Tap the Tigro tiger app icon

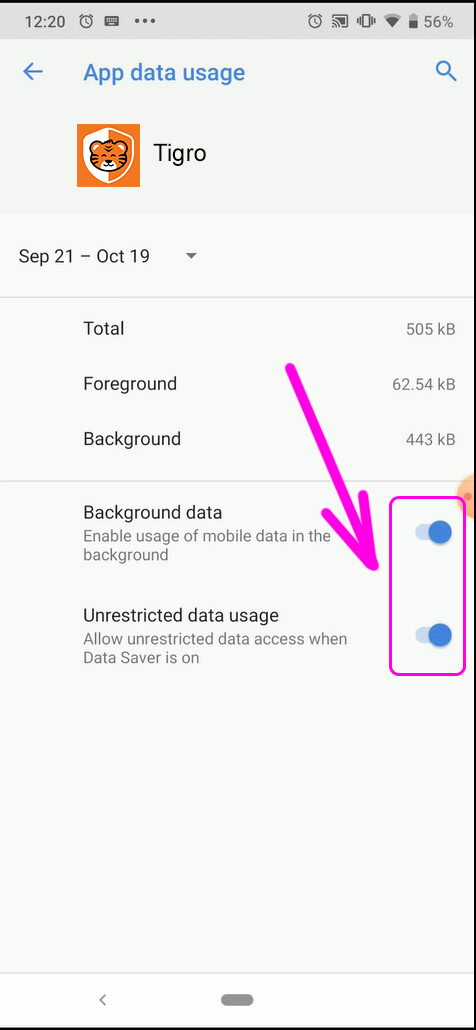point(108,155)
